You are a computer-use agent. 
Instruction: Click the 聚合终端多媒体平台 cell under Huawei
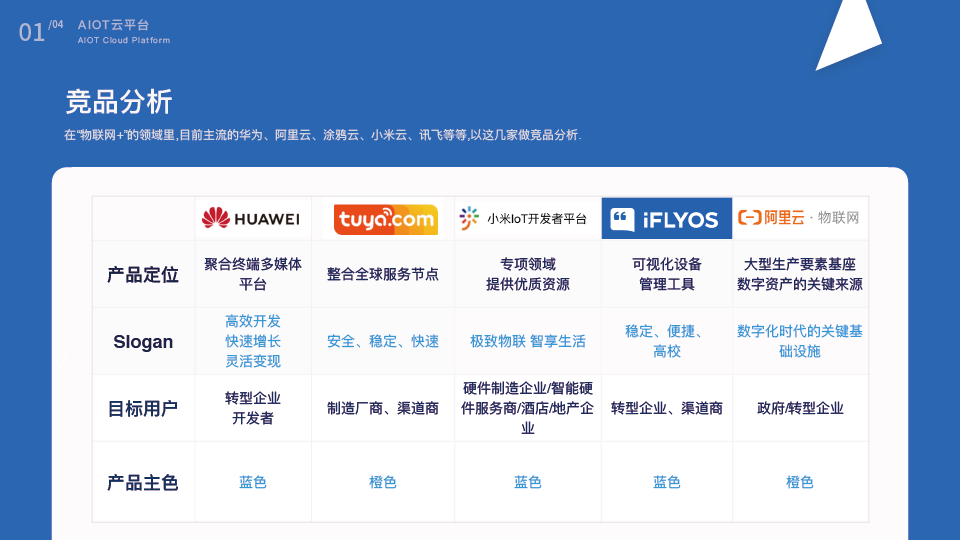tap(253, 274)
